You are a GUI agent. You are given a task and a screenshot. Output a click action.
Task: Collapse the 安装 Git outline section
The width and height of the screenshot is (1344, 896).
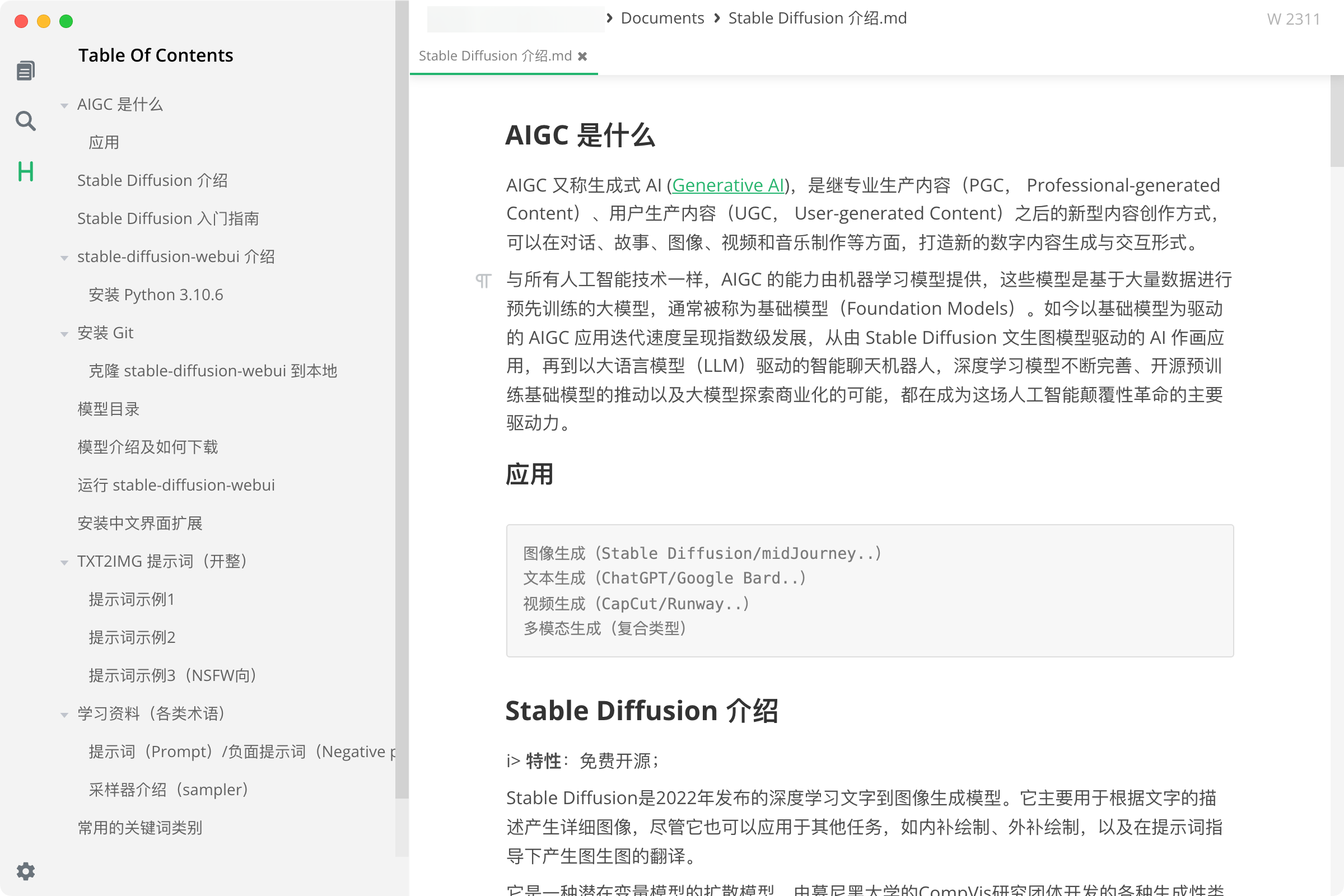[64, 334]
